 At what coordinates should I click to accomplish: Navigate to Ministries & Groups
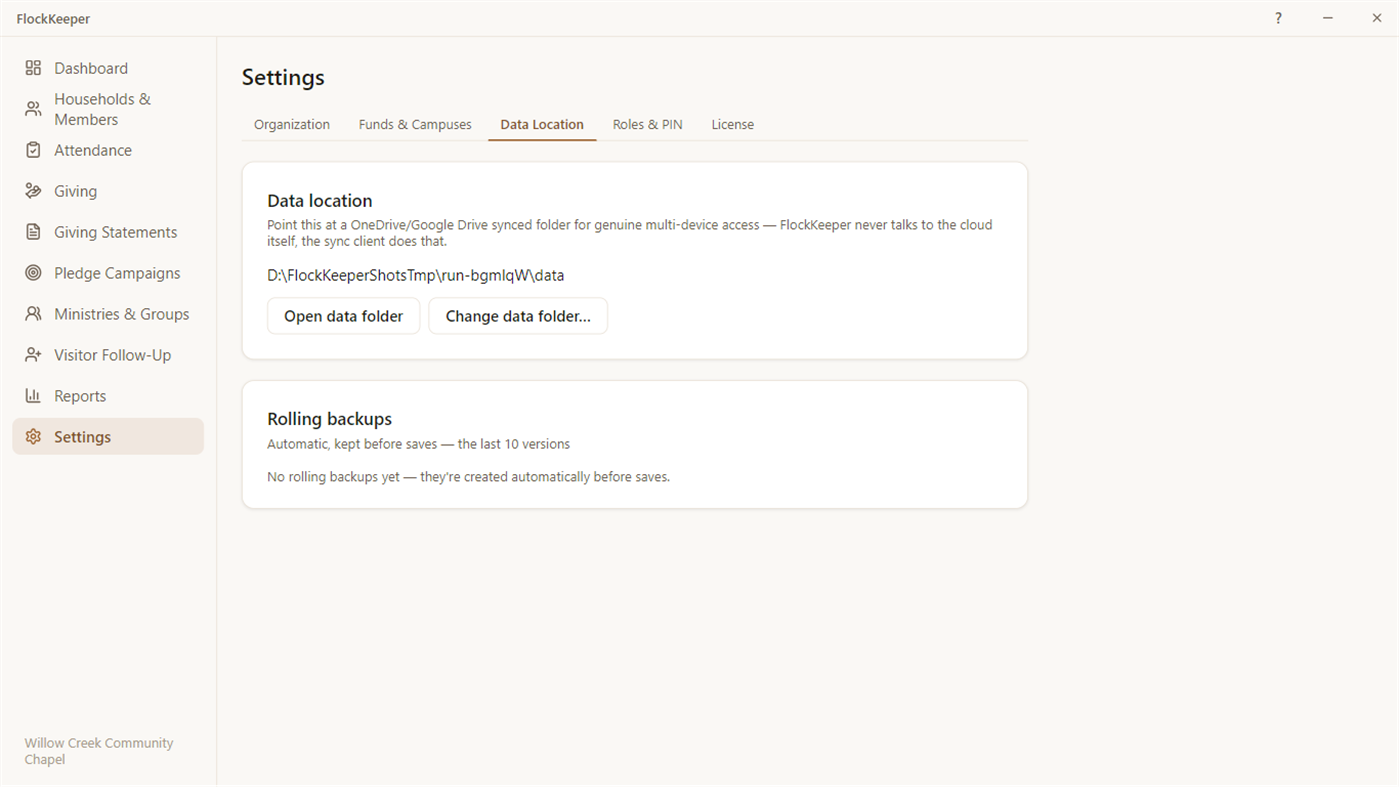click(x=108, y=314)
